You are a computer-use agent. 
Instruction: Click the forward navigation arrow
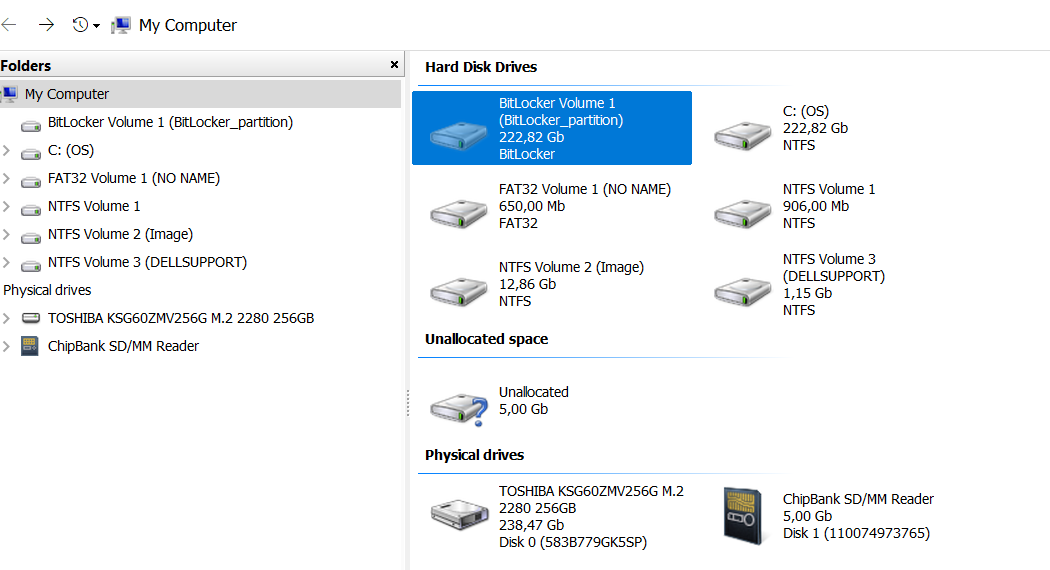pyautogui.click(x=46, y=25)
